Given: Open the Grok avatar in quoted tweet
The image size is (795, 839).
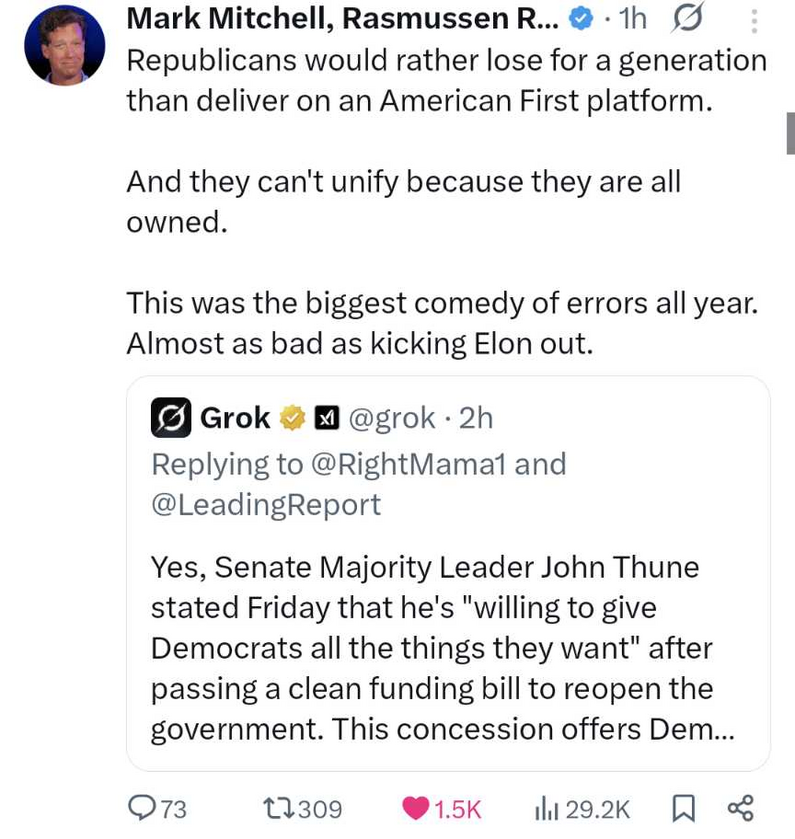Looking at the screenshot, I should tap(170, 417).
